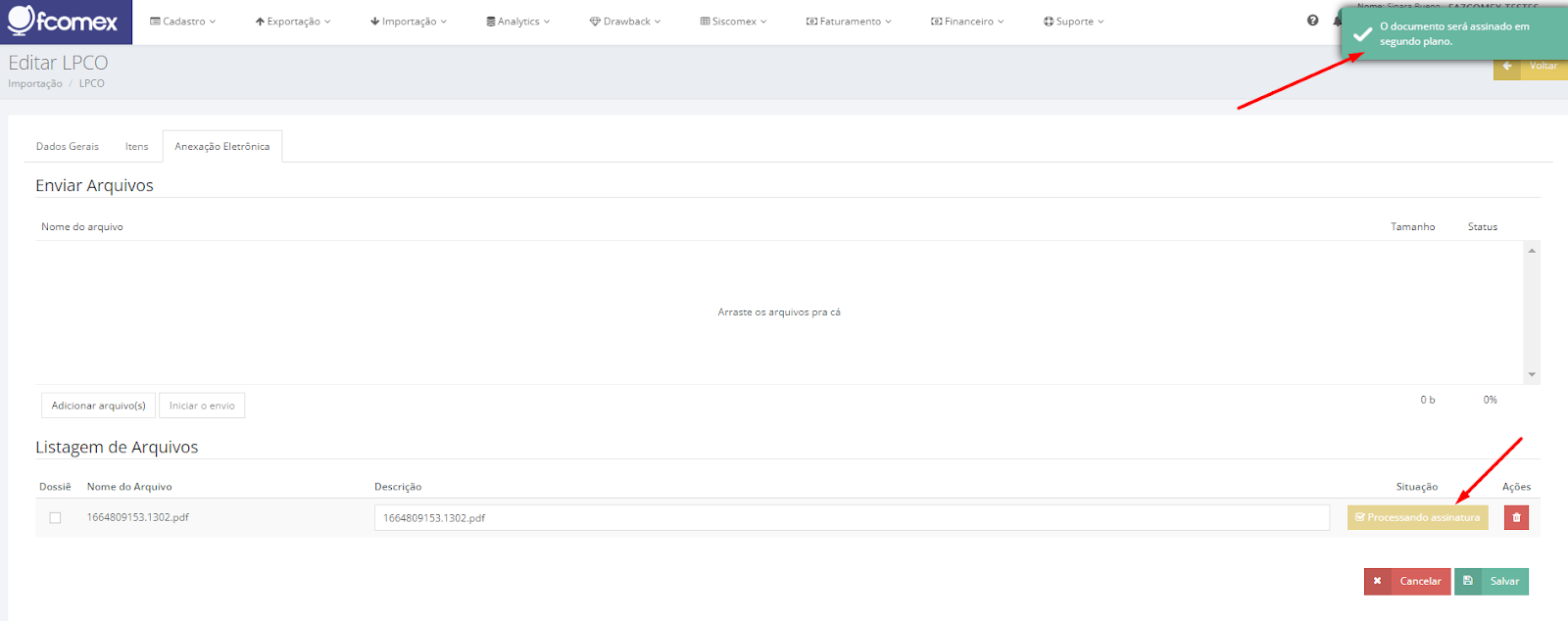Open the Cadastro menu
The image size is (1568, 621).
(x=183, y=22)
